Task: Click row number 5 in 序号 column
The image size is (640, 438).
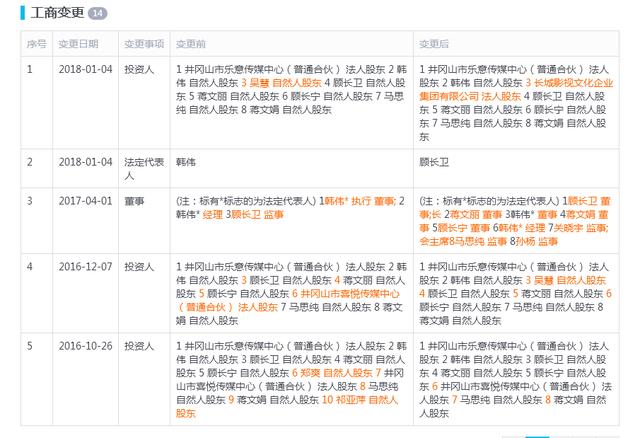Action: click(x=29, y=346)
